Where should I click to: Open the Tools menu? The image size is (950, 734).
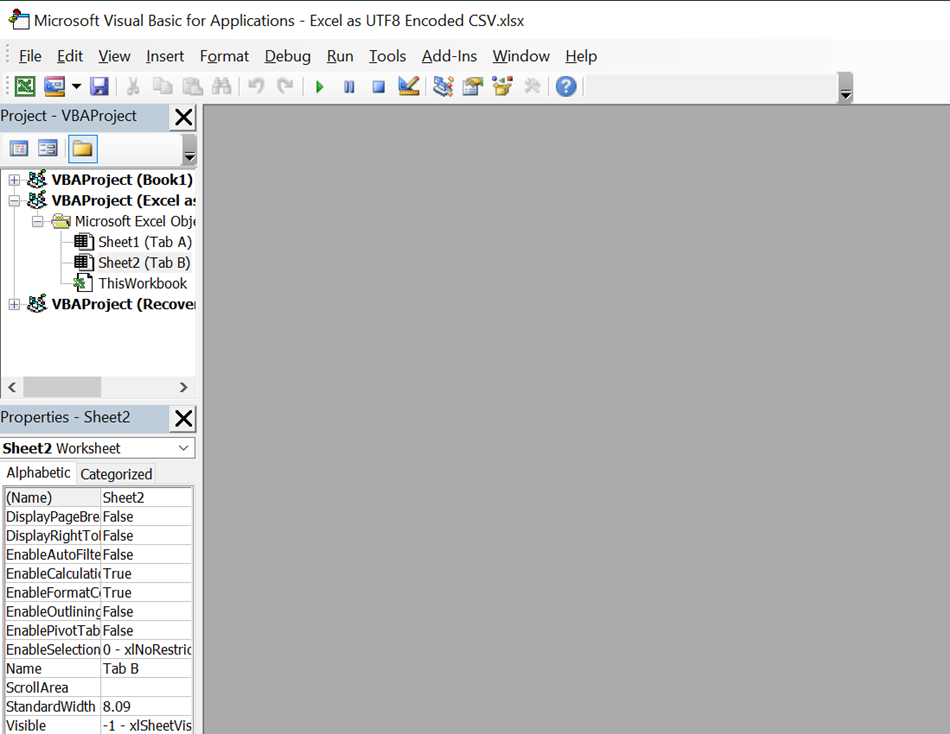[x=387, y=56]
